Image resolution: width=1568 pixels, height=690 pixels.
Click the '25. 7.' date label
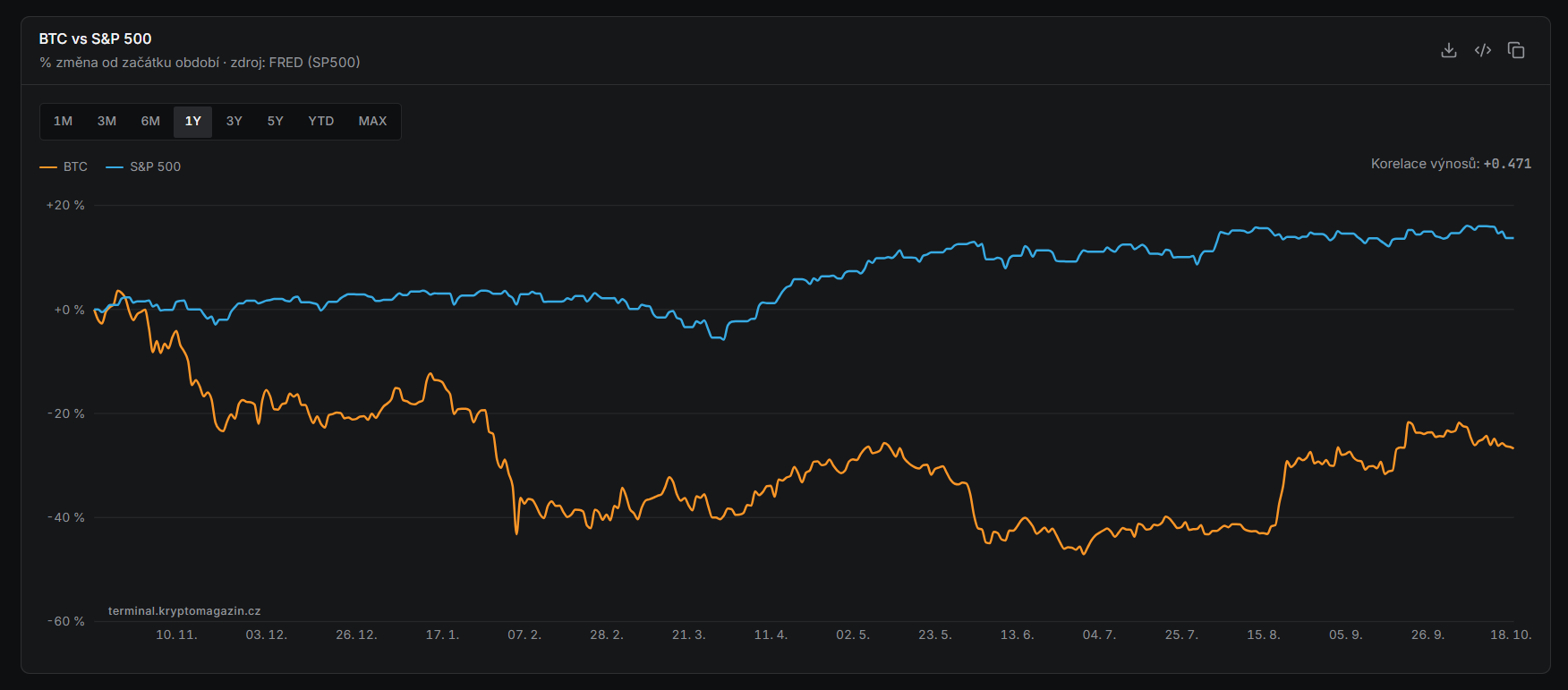pyautogui.click(x=1181, y=635)
